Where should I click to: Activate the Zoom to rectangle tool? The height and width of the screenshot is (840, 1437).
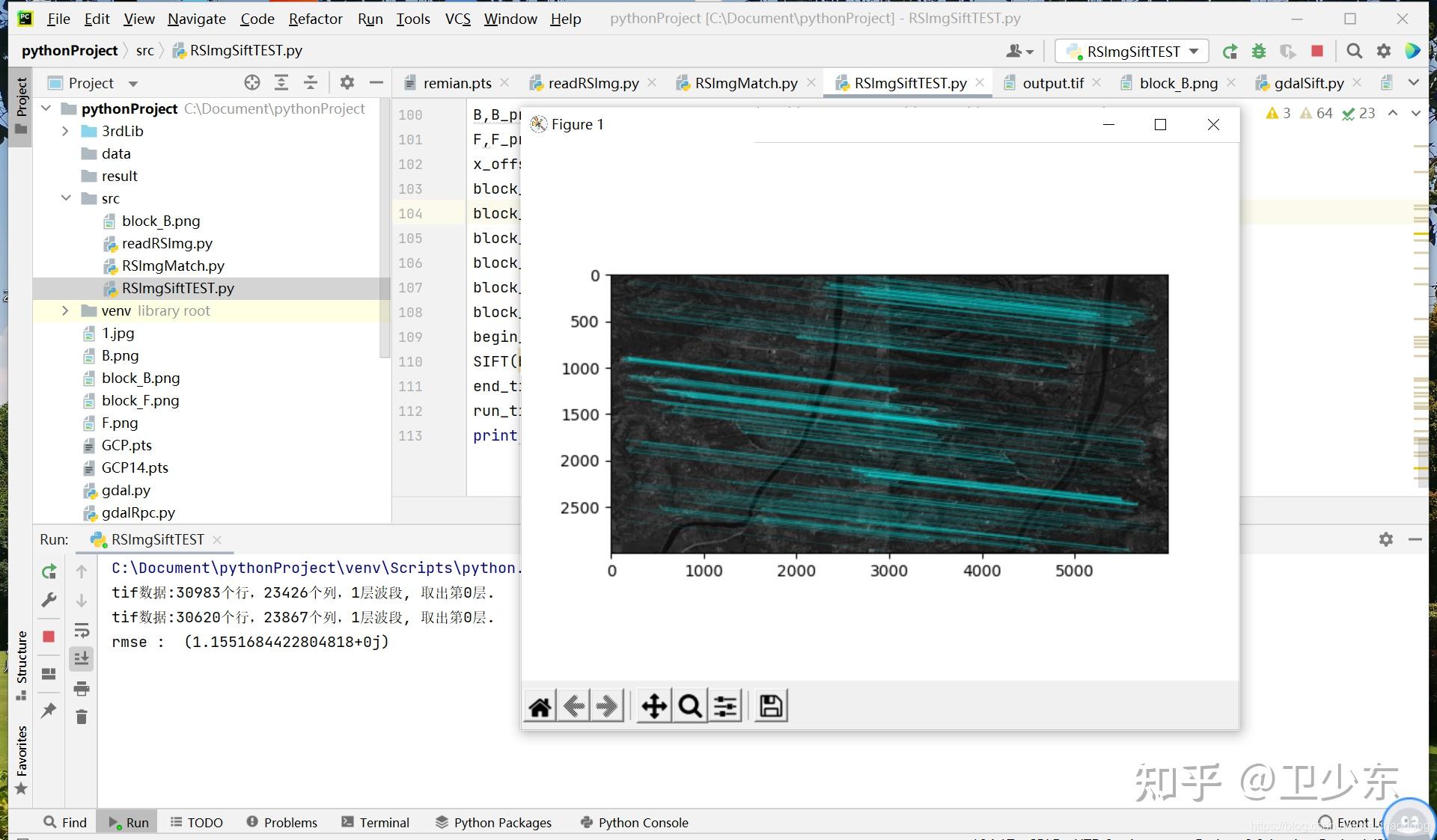click(690, 706)
